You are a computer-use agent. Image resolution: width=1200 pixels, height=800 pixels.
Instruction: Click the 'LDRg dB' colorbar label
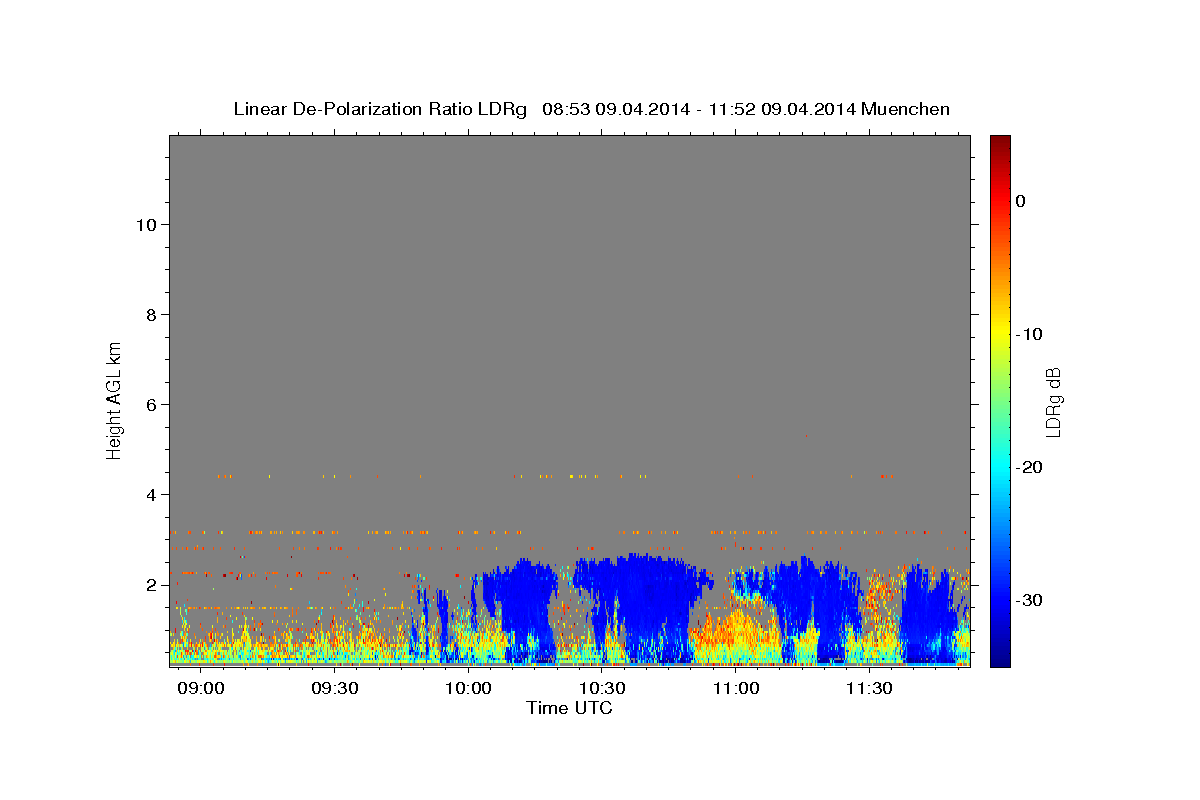pos(1053,401)
